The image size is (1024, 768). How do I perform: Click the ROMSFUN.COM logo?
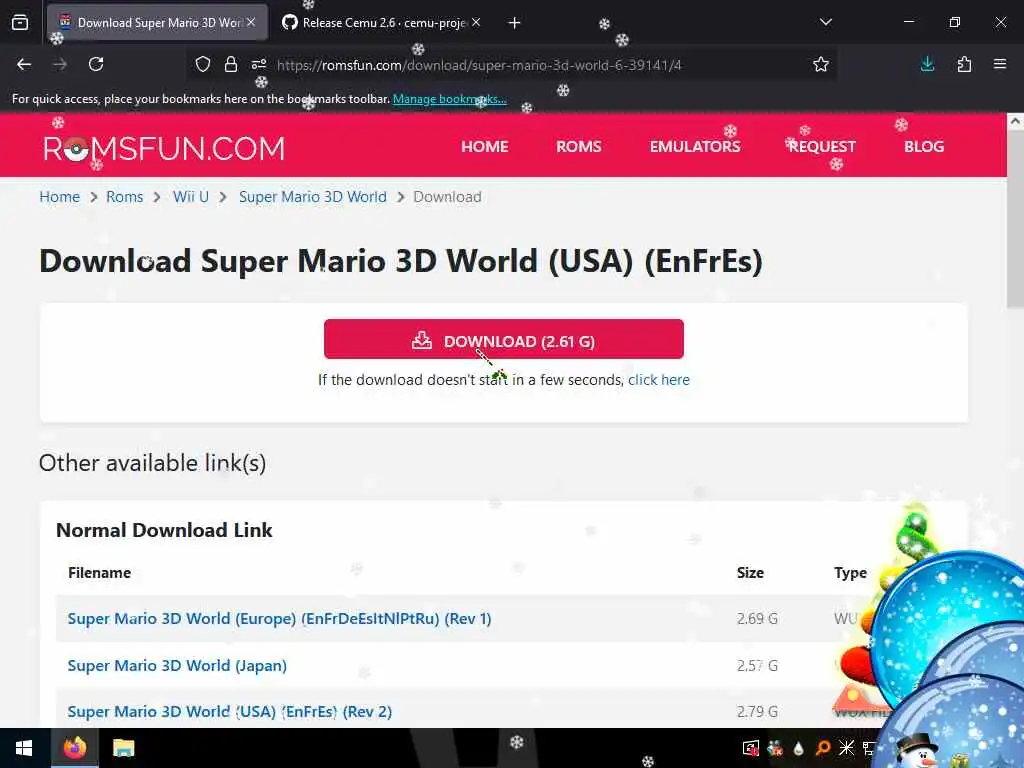(x=164, y=148)
